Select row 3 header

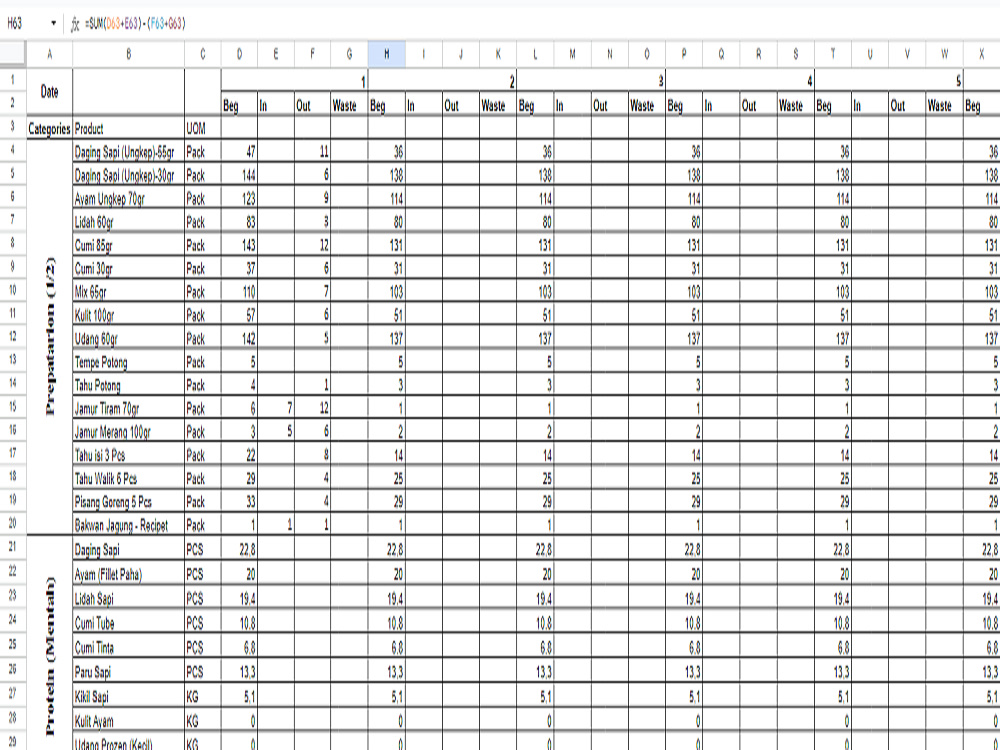coord(13,127)
